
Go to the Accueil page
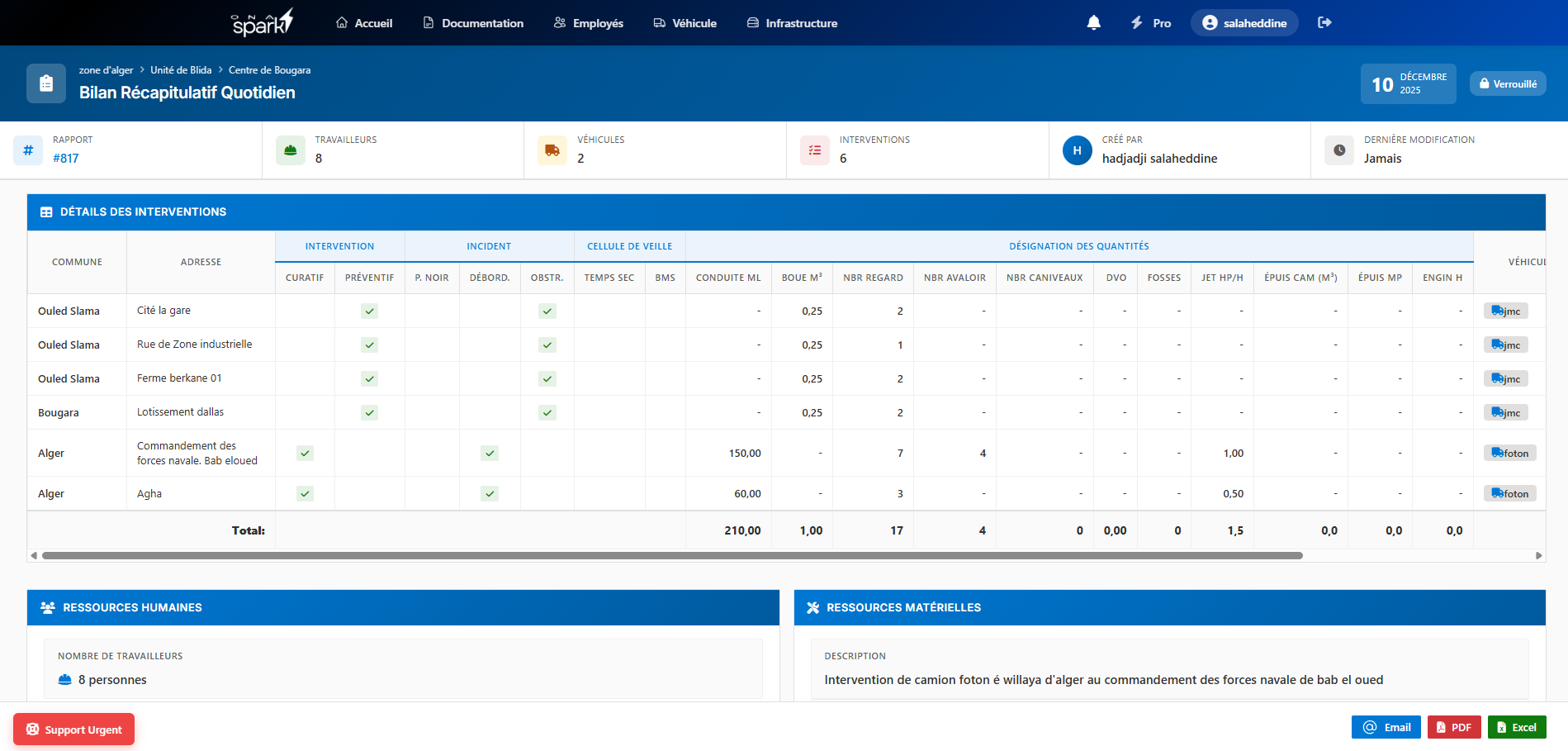pos(363,23)
